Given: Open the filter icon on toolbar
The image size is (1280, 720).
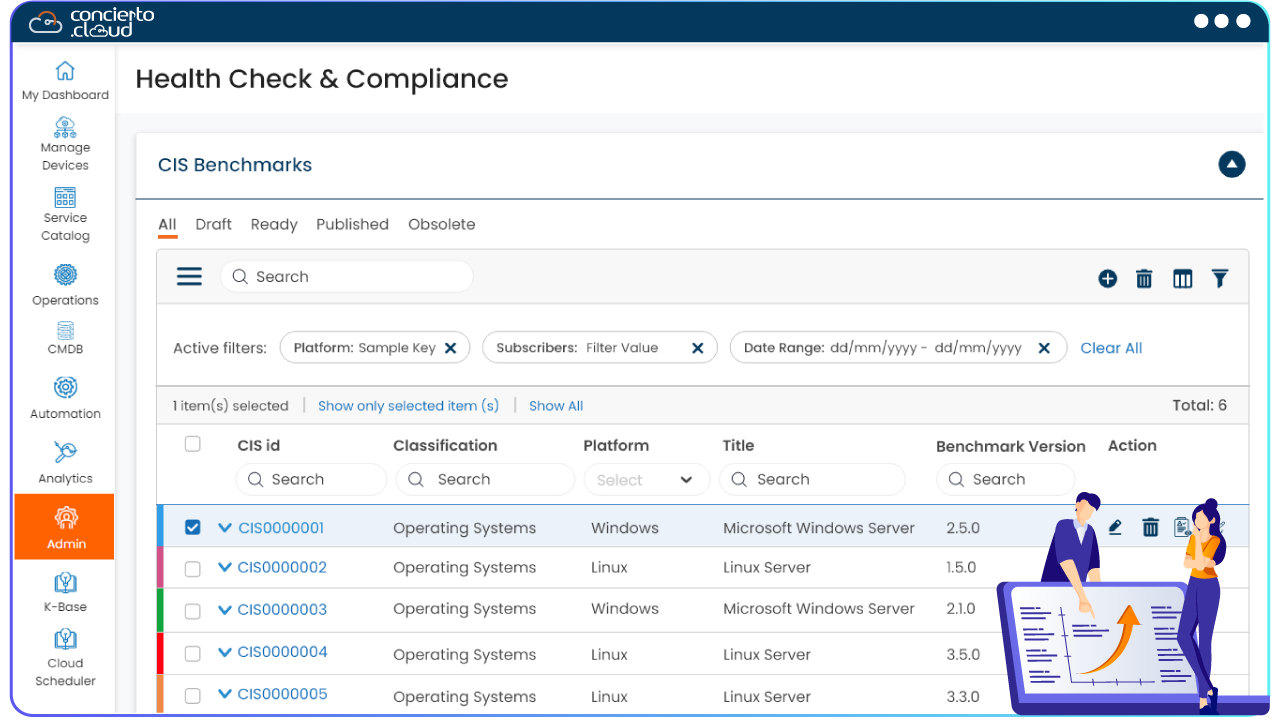Looking at the screenshot, I should coord(1220,280).
